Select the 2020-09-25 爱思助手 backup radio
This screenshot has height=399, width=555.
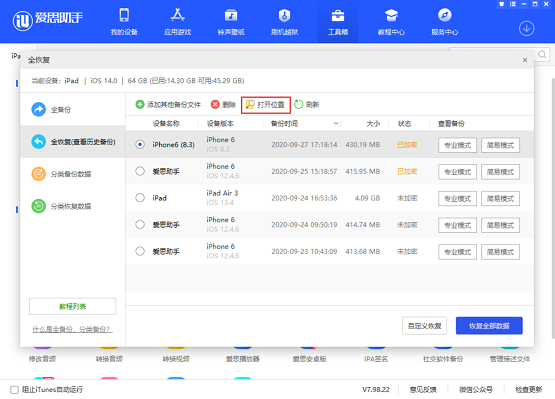click(140, 171)
